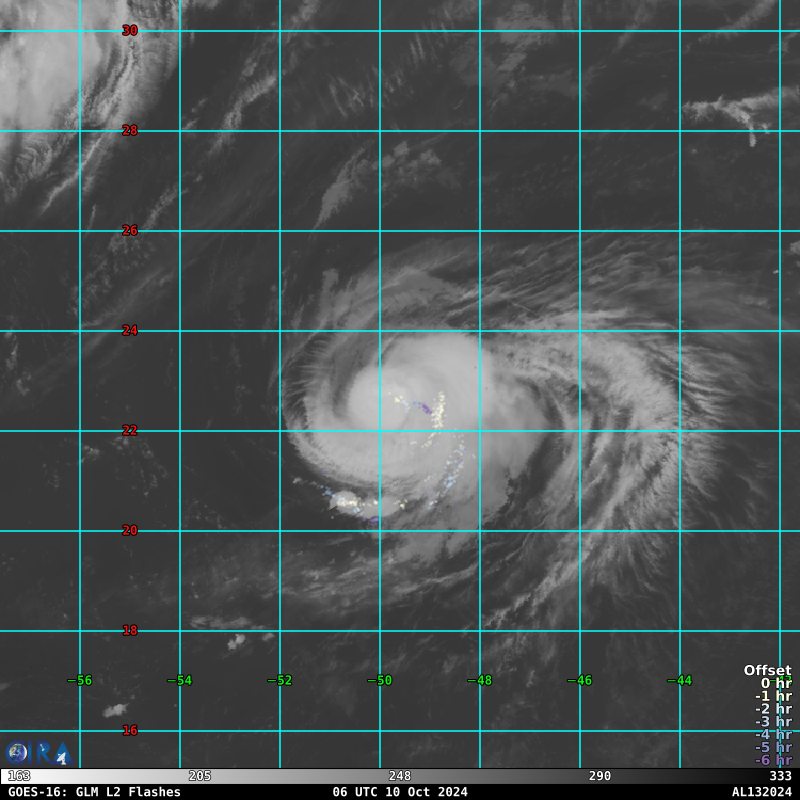Click colorbar value 205
800x800 pixels.
pyautogui.click(x=199, y=776)
